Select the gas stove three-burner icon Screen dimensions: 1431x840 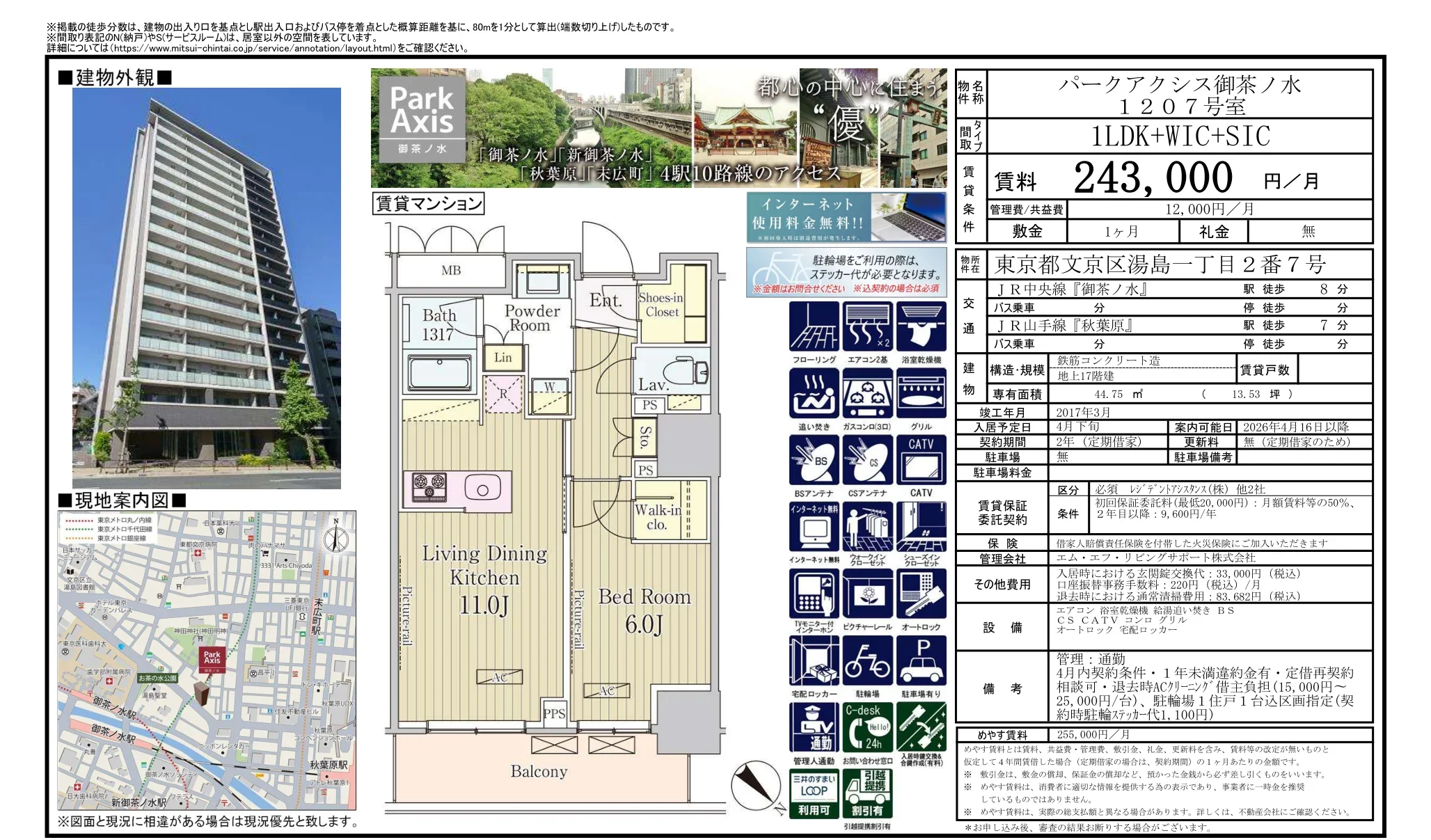tap(867, 393)
